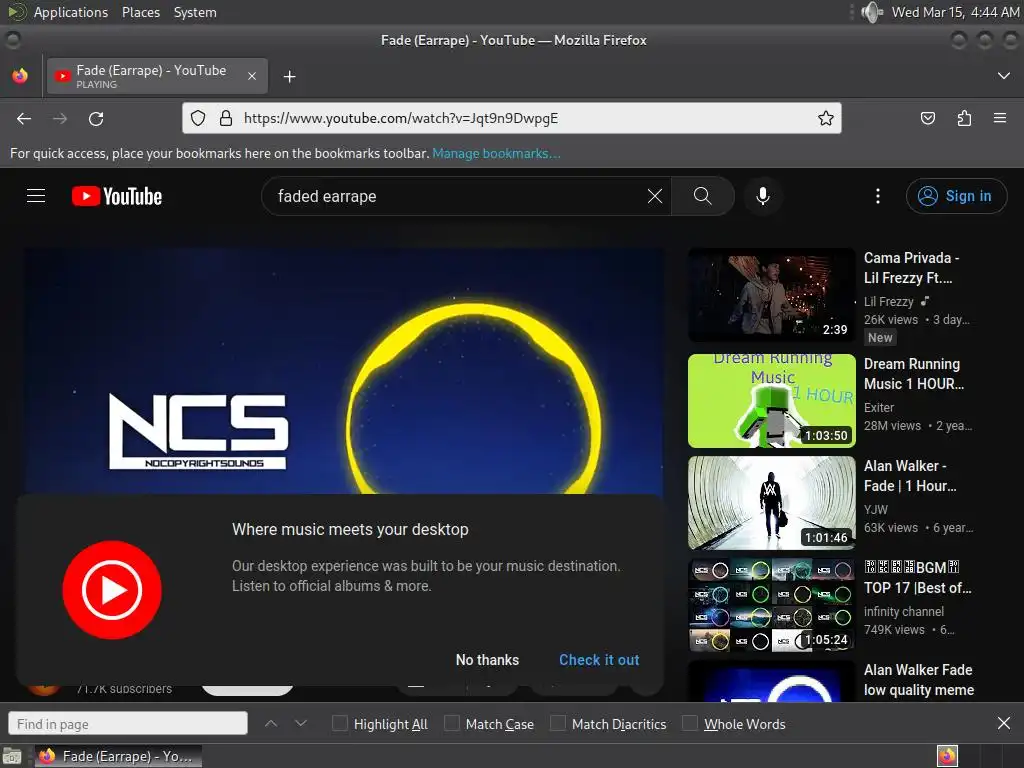1024x768 pixels.
Task: Click the No thanks button
Action: [x=487, y=660]
